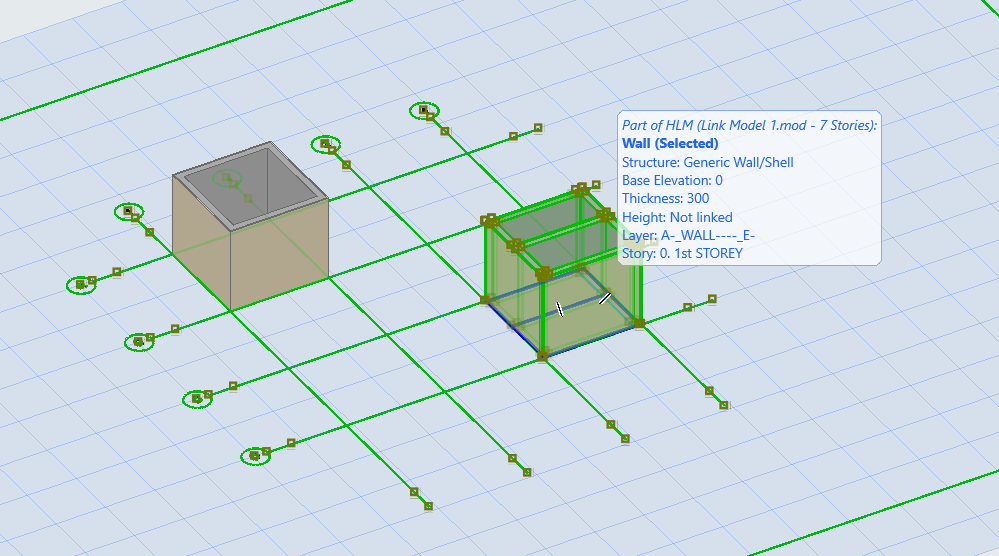999x556 pixels.
Task: Click the "Layer: A-_WALL----_E-" line in tooltip
Action: [688, 235]
